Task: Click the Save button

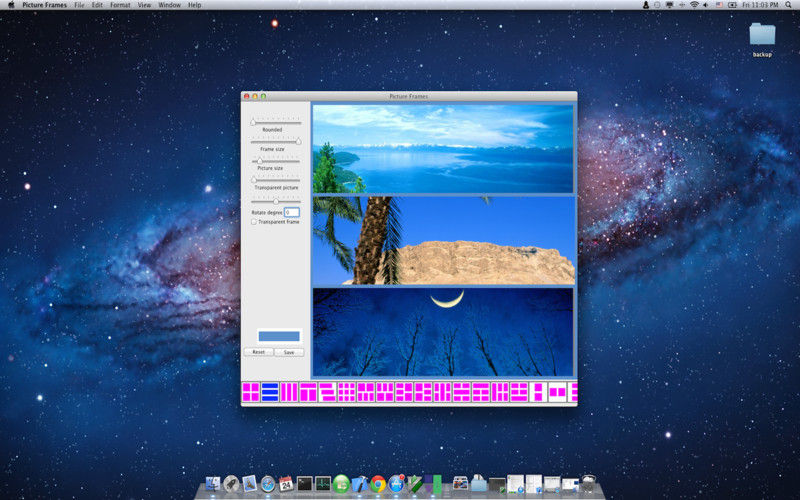Action: tap(288, 352)
